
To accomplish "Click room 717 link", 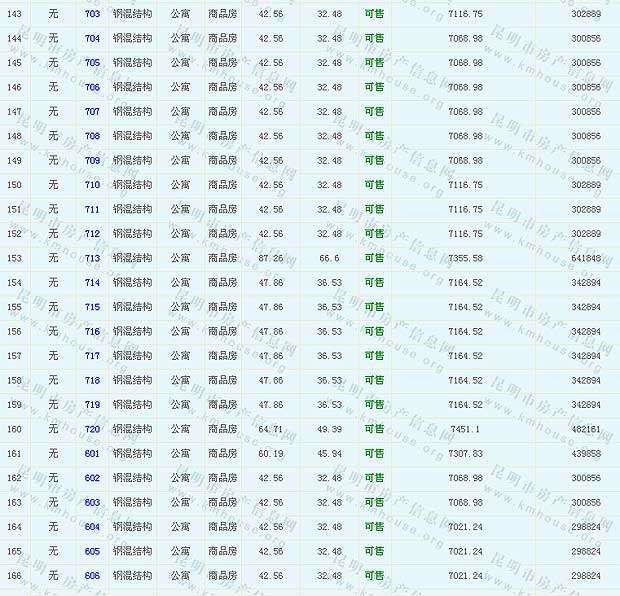I will (92, 356).
